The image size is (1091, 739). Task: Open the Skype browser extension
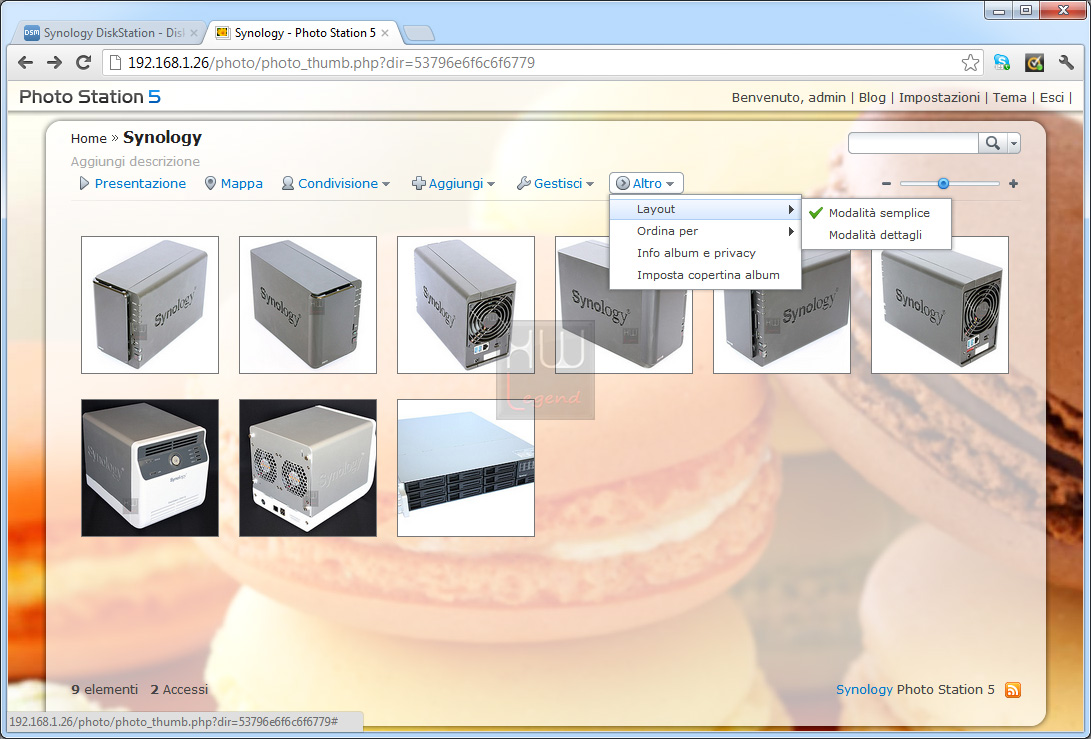1001,63
